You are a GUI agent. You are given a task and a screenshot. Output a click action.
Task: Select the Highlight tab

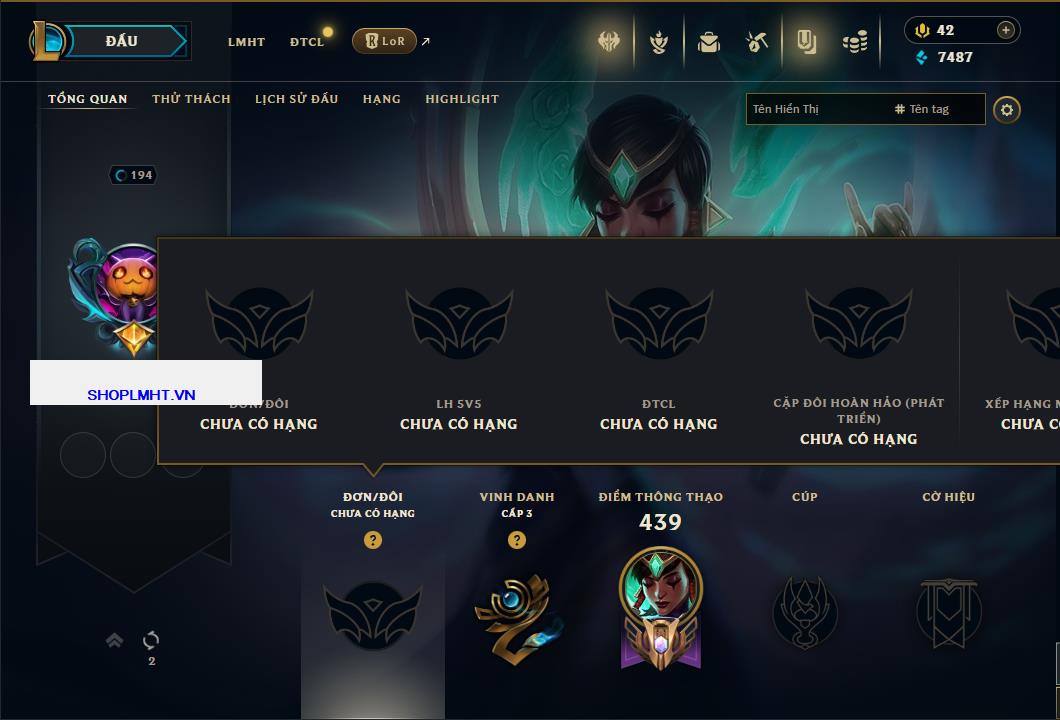[462, 99]
